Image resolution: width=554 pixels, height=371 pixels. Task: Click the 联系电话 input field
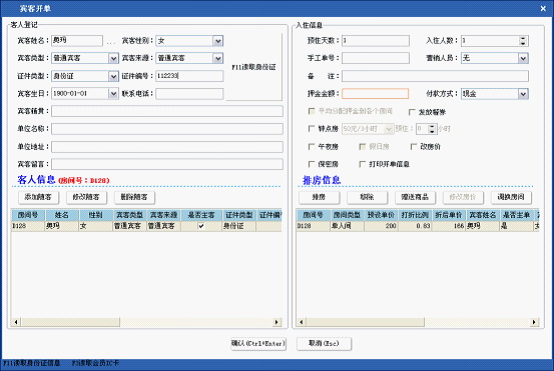pyautogui.click(x=189, y=94)
